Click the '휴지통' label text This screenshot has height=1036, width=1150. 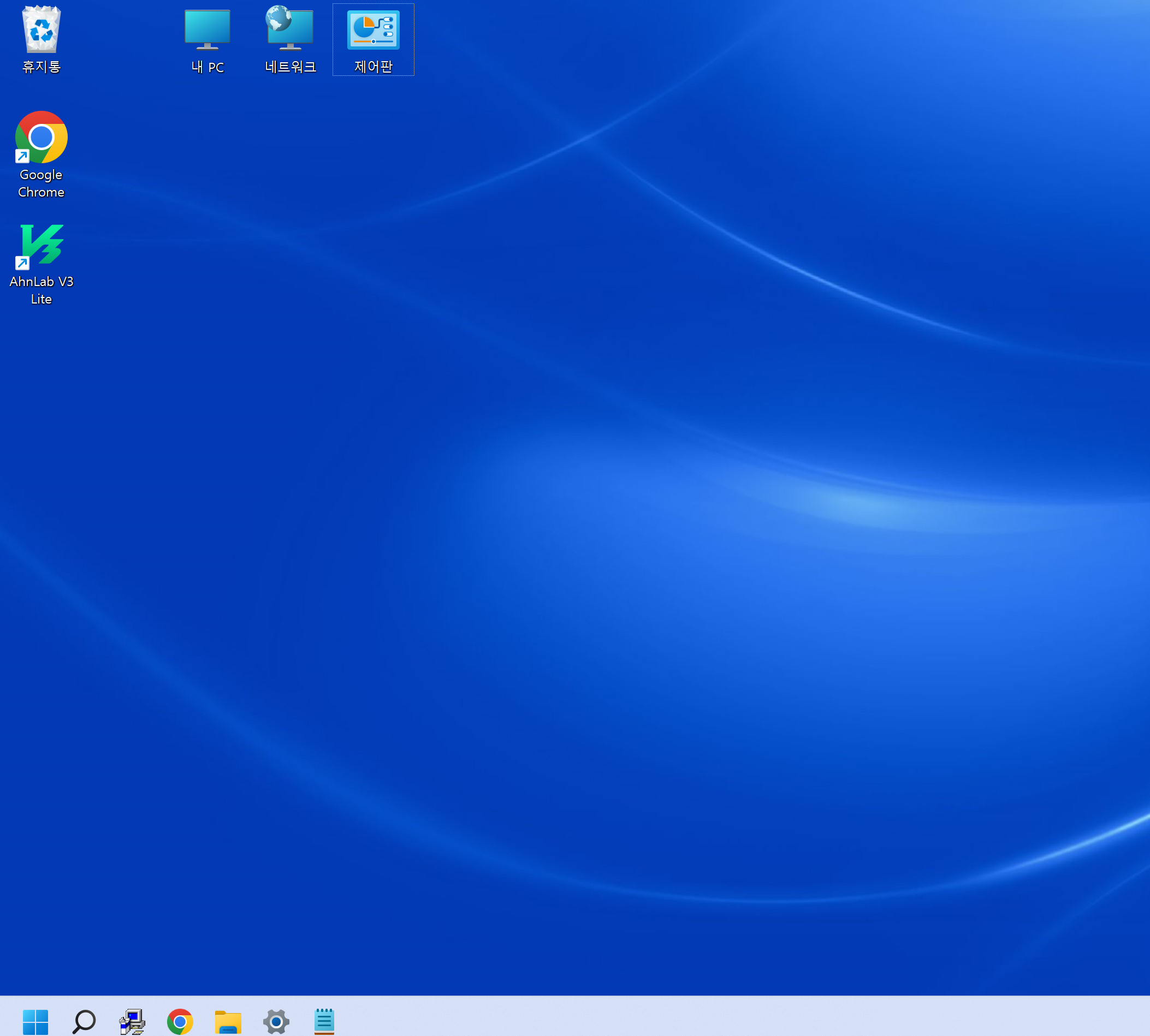pyautogui.click(x=41, y=67)
